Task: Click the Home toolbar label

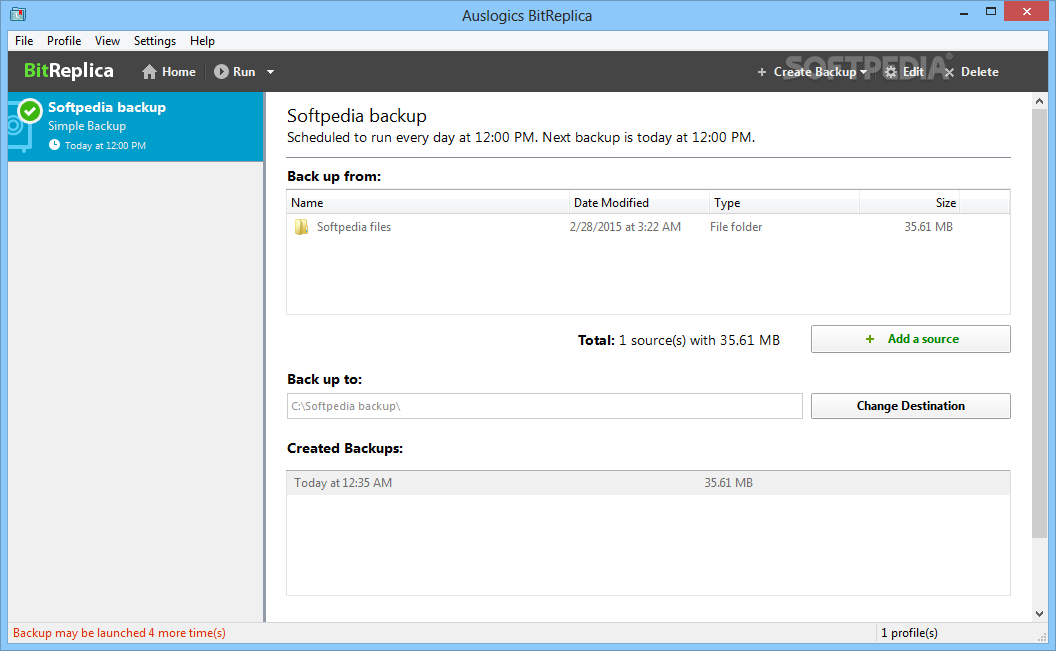Action: coord(178,72)
